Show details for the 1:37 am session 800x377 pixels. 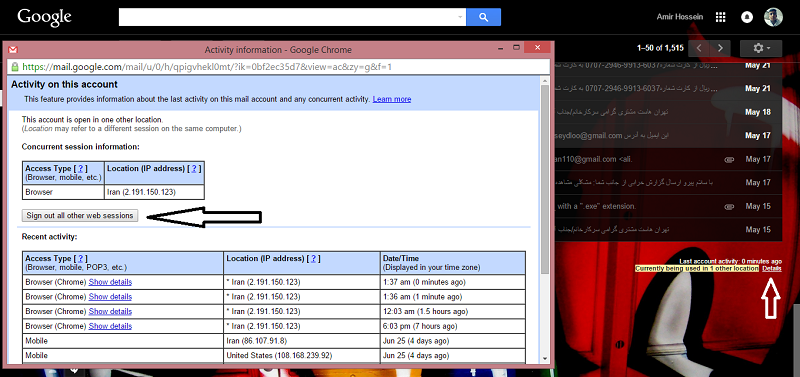[x=110, y=282]
